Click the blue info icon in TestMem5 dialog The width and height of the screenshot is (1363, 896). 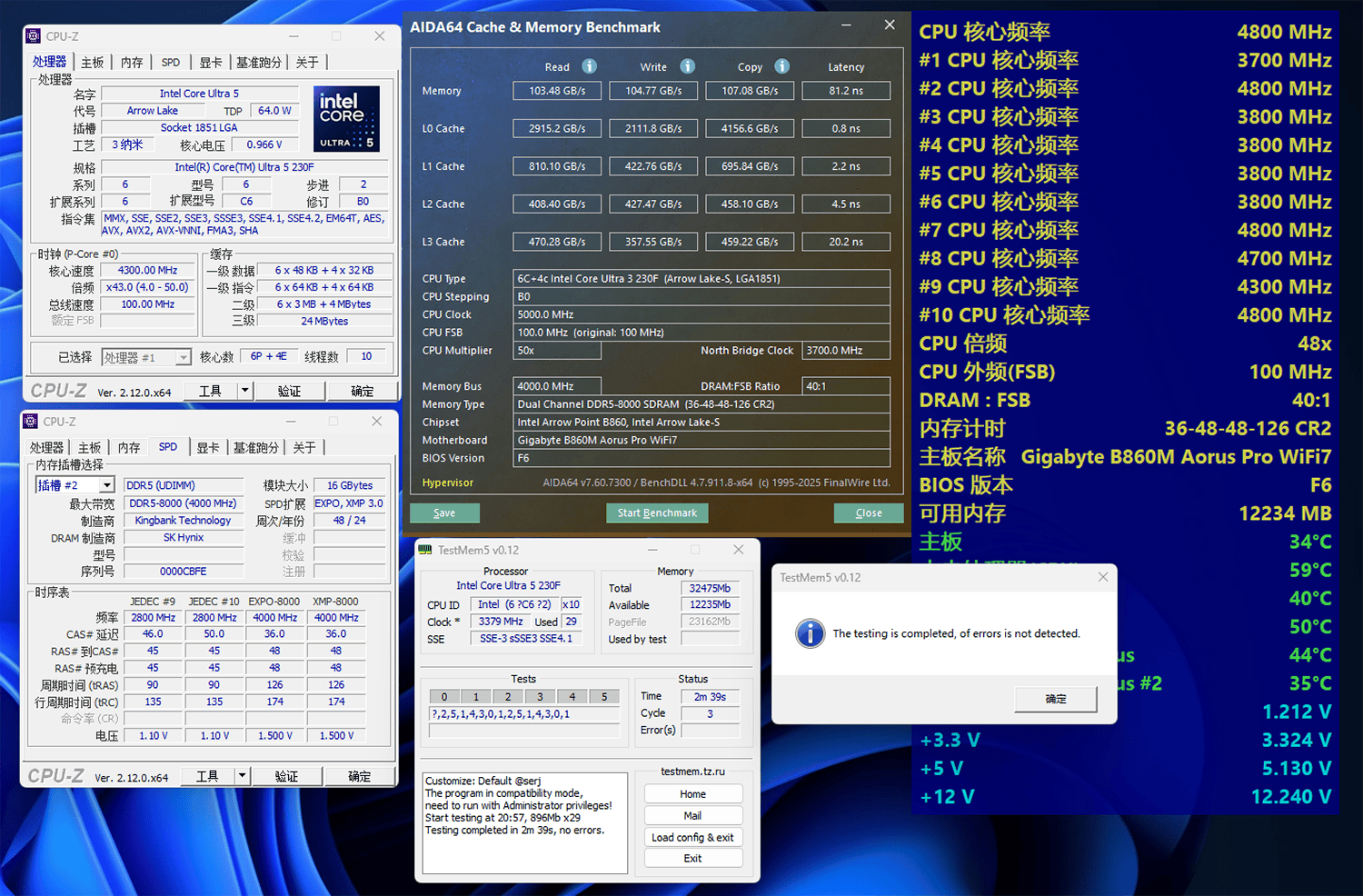(810, 633)
